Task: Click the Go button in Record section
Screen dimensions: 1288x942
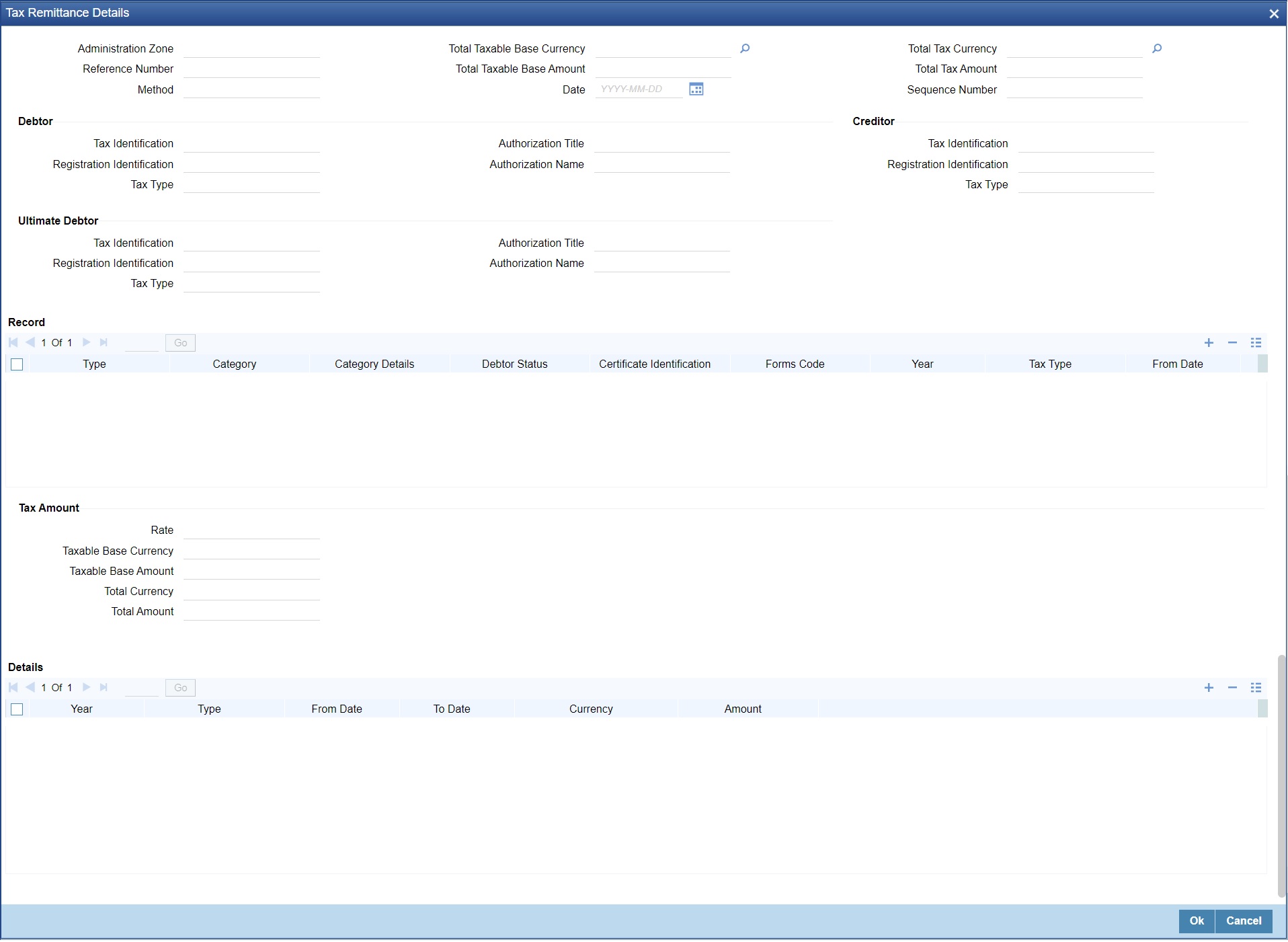Action: point(180,343)
